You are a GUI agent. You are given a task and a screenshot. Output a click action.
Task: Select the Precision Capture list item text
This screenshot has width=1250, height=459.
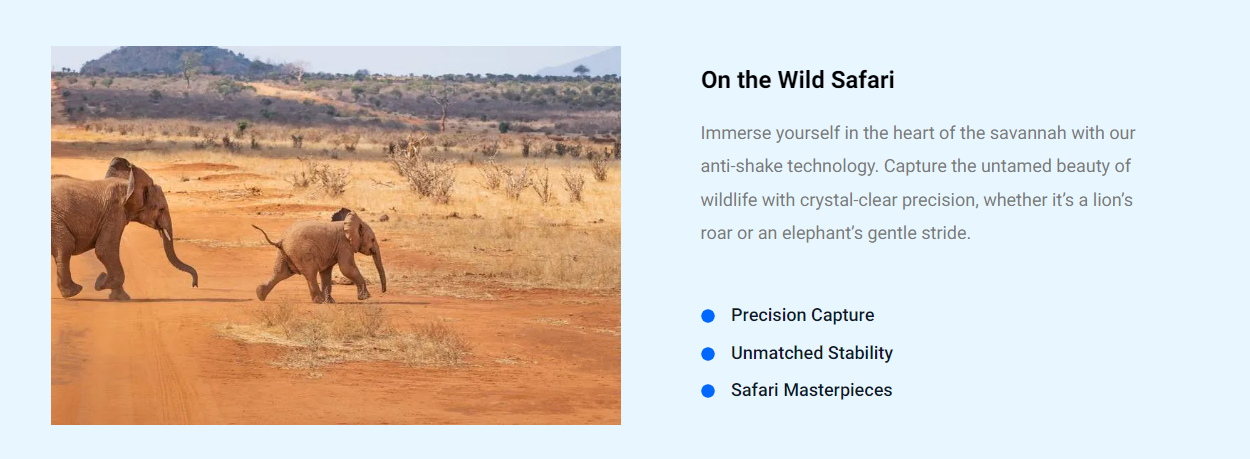[x=802, y=315]
